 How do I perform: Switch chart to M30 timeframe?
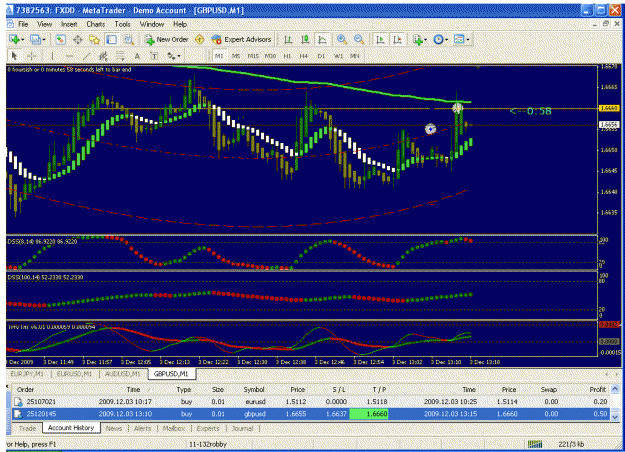[270, 56]
